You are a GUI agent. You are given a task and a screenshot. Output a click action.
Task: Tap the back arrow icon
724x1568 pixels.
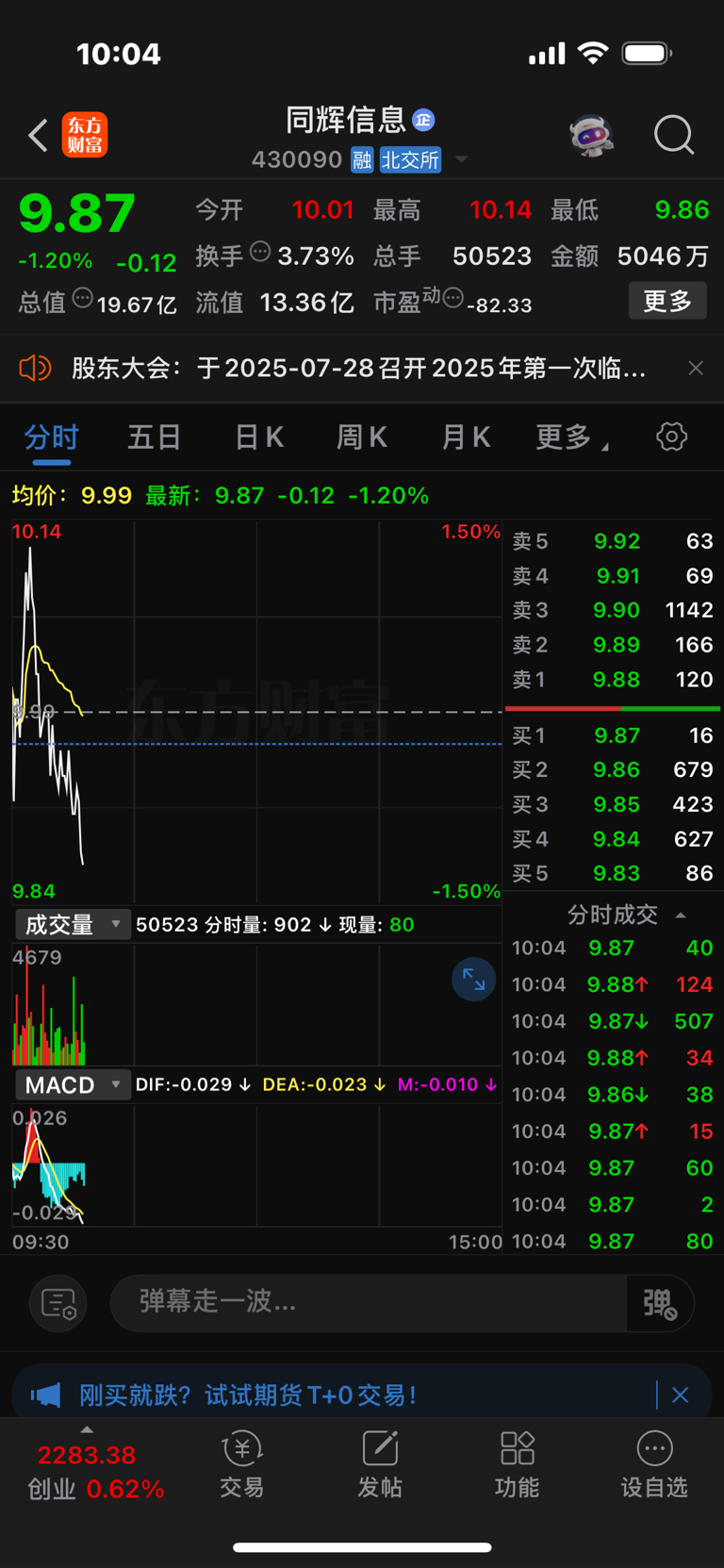pos(38,136)
